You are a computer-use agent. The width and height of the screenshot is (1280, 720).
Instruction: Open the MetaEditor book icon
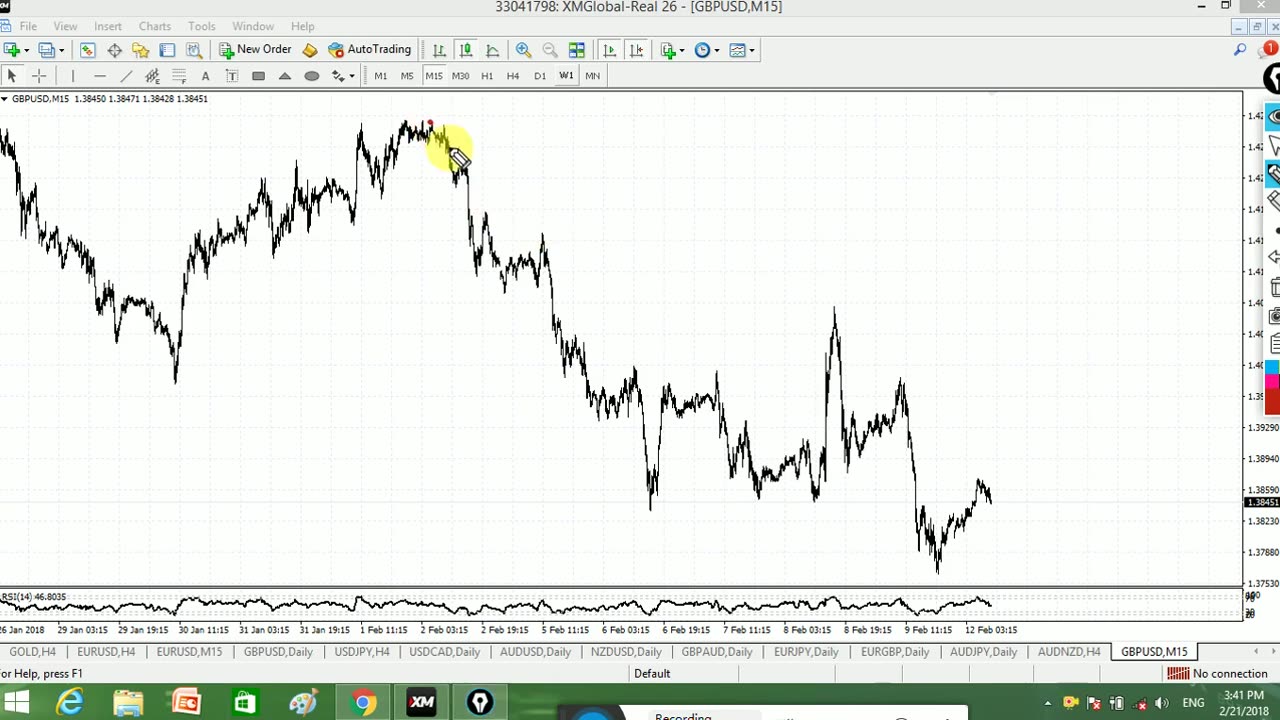pyautogui.click(x=310, y=50)
